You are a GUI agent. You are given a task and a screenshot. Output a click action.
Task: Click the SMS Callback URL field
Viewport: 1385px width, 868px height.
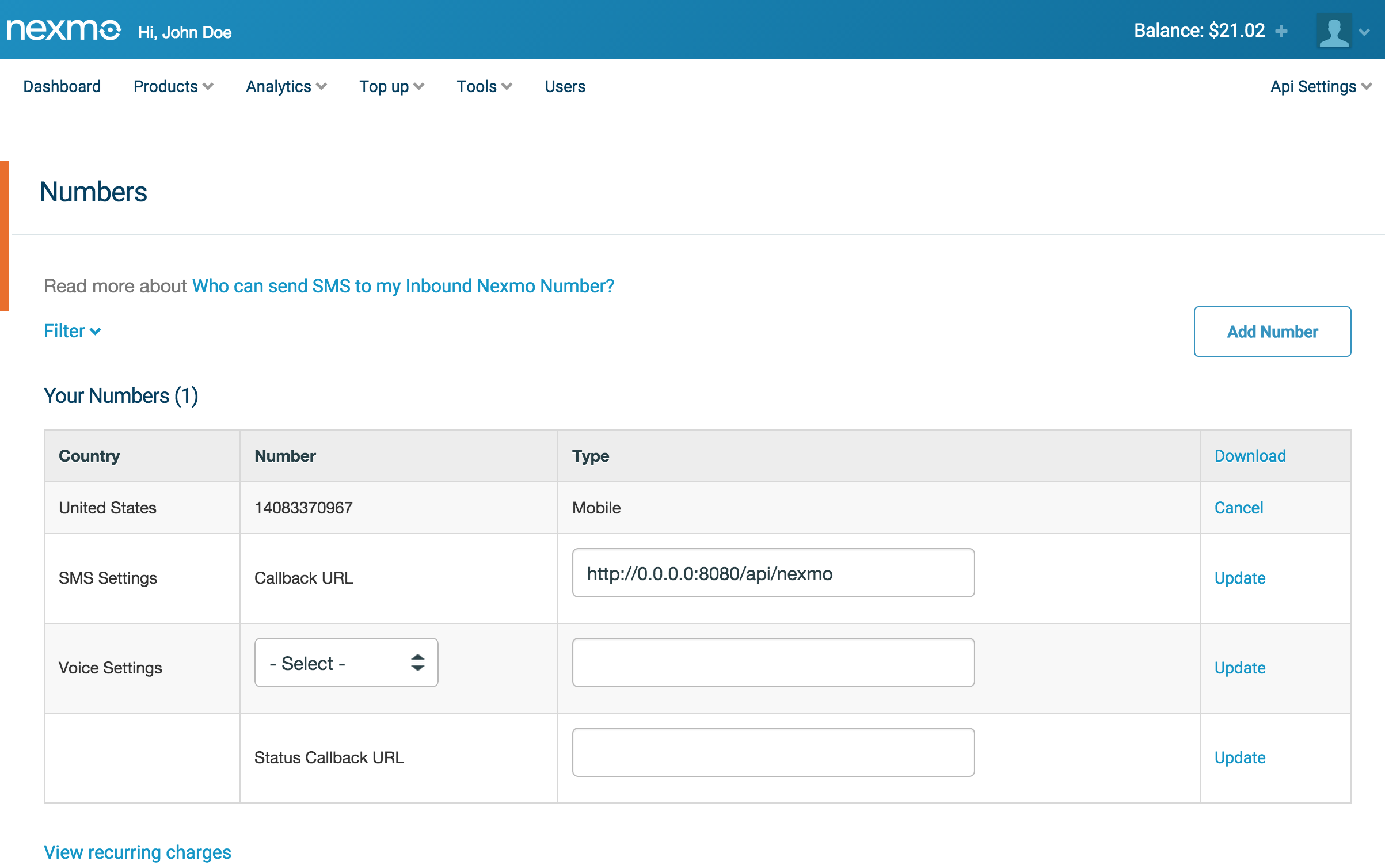pyautogui.click(x=773, y=573)
